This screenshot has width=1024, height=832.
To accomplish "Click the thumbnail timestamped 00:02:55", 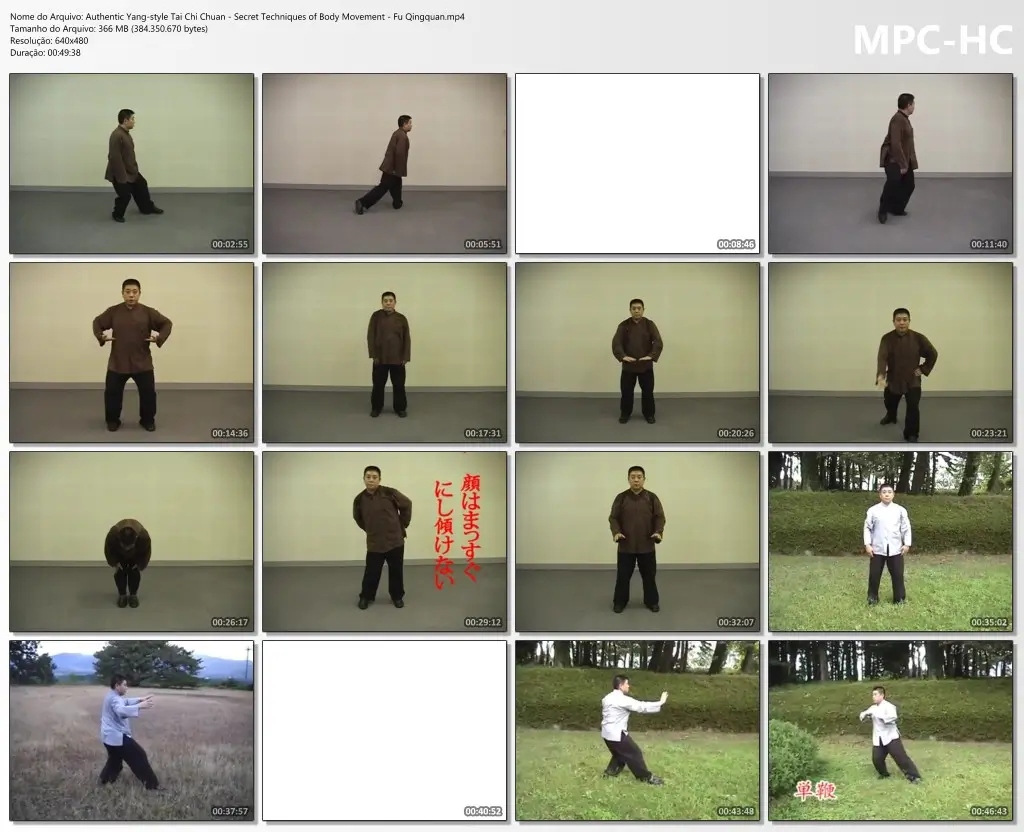I will point(131,163).
